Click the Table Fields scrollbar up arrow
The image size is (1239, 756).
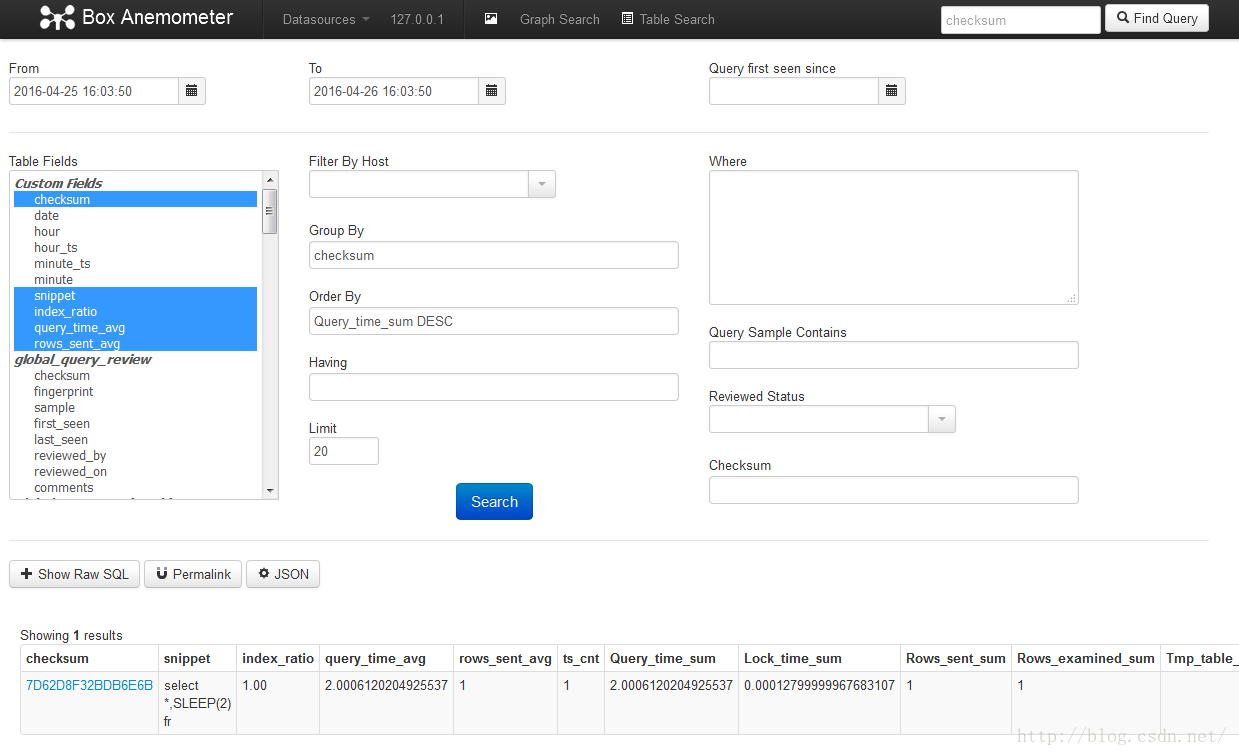pyautogui.click(x=269, y=180)
